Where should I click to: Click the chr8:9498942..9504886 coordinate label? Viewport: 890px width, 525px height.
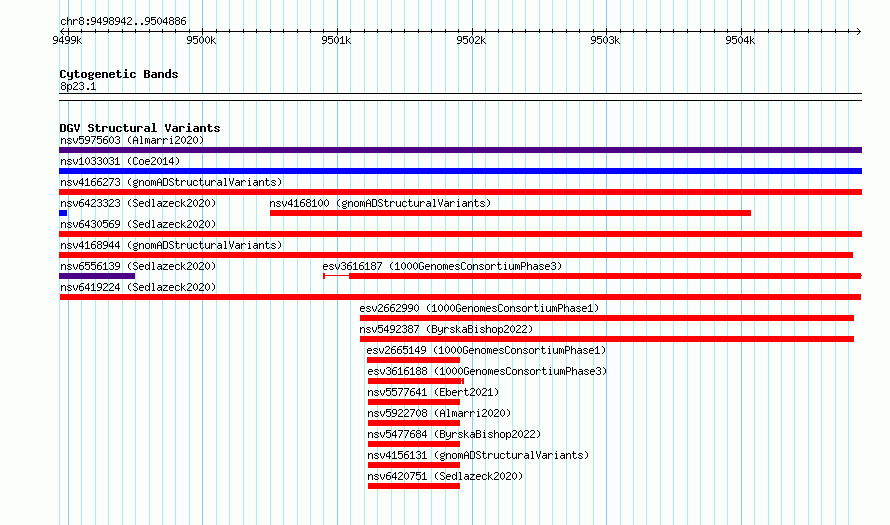pyautogui.click(x=123, y=21)
